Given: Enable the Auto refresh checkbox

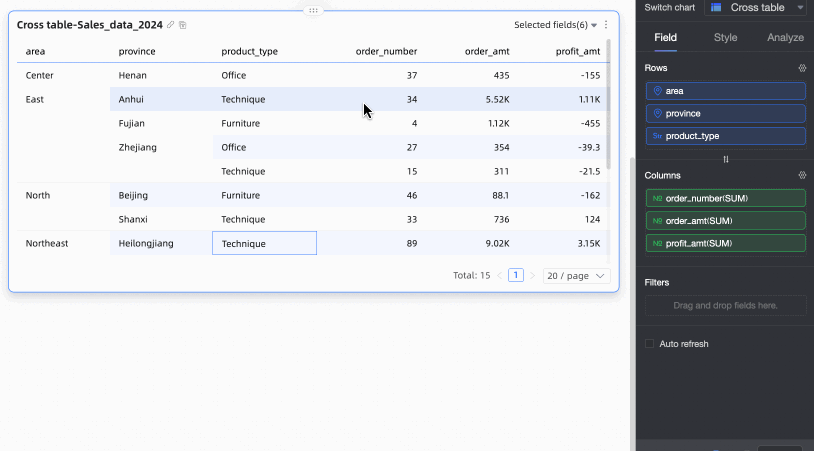Looking at the screenshot, I should pyautogui.click(x=649, y=344).
